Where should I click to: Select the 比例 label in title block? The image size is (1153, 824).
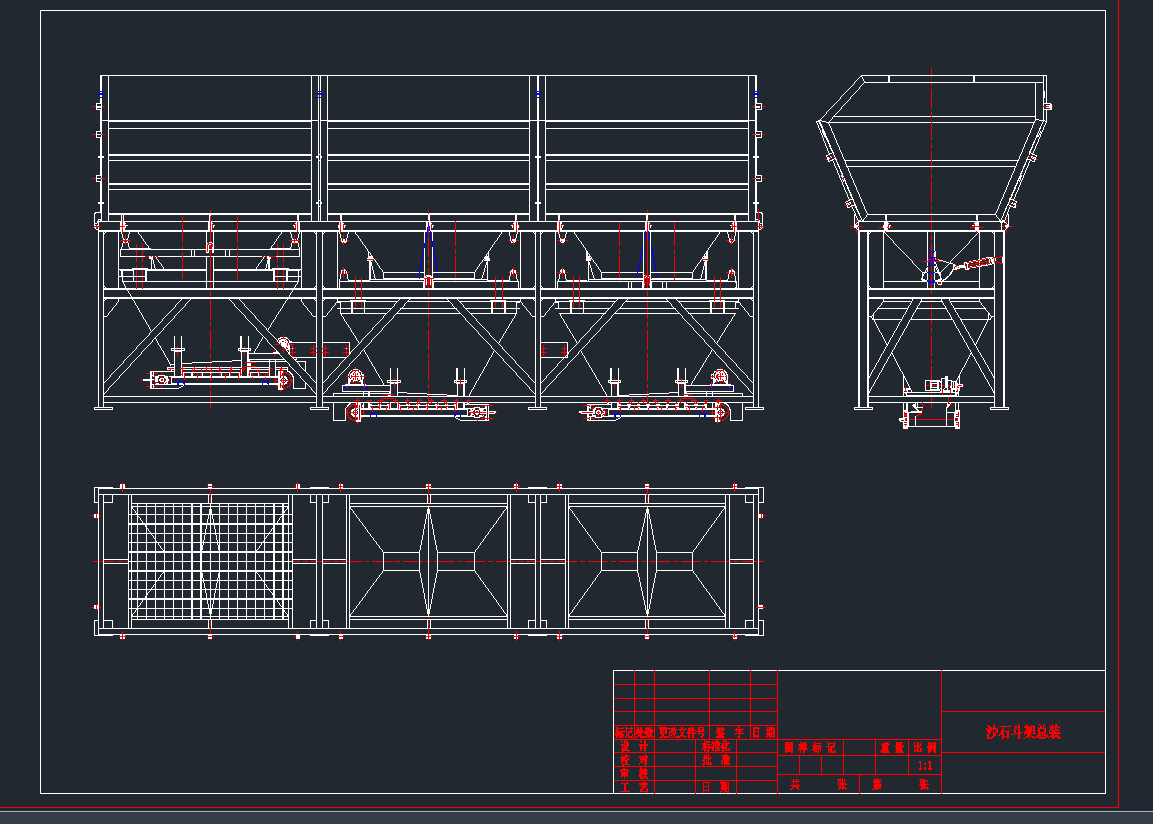click(925, 748)
